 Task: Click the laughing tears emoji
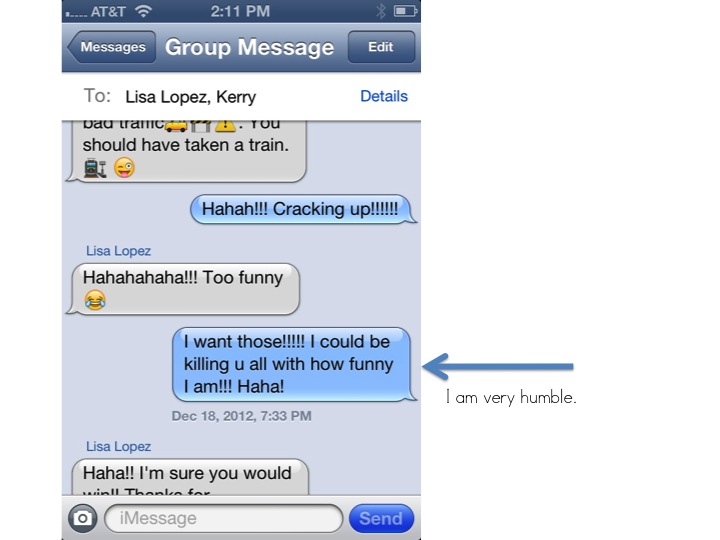click(95, 300)
